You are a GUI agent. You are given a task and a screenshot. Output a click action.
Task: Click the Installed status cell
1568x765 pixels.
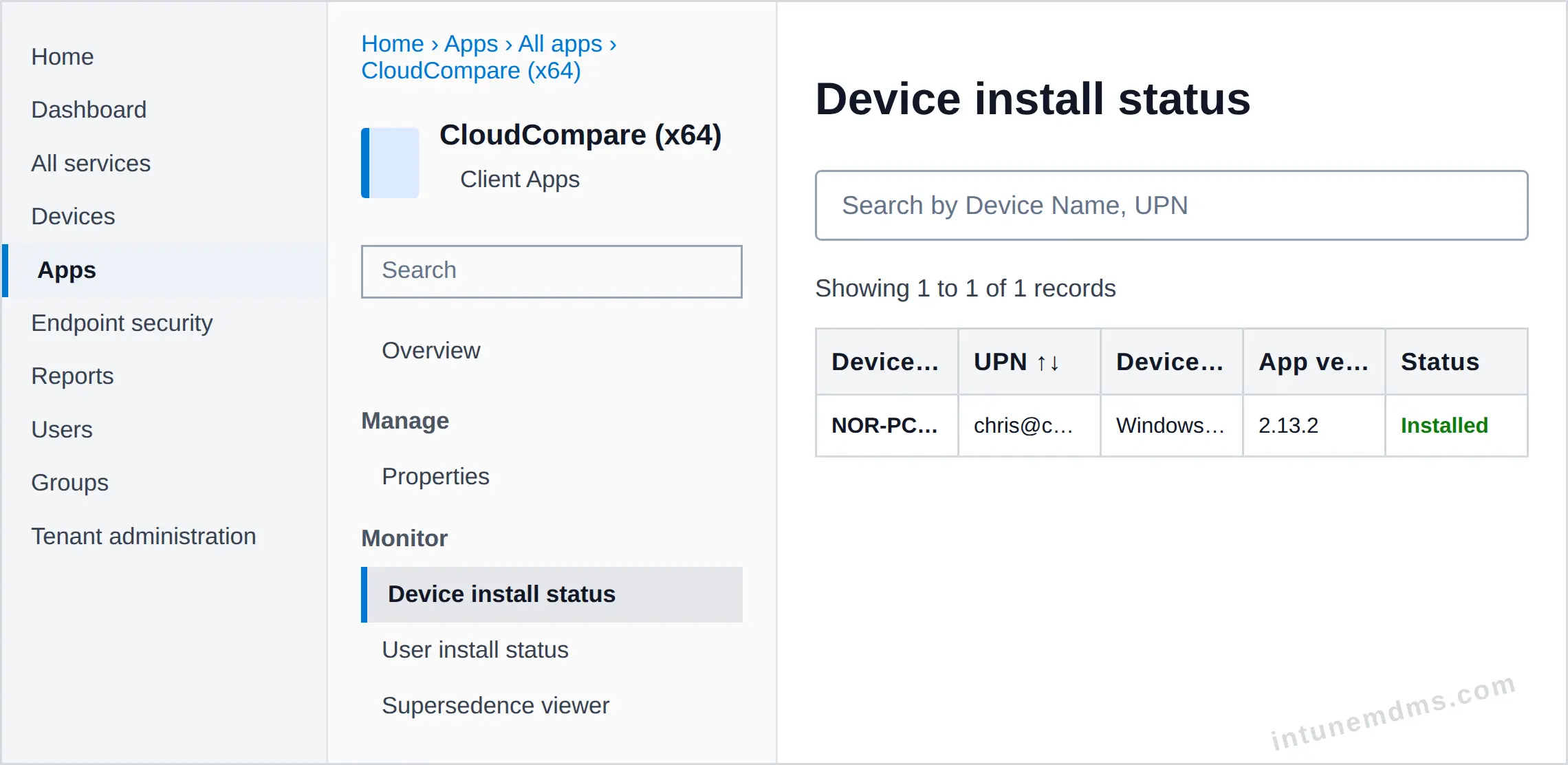point(1456,425)
